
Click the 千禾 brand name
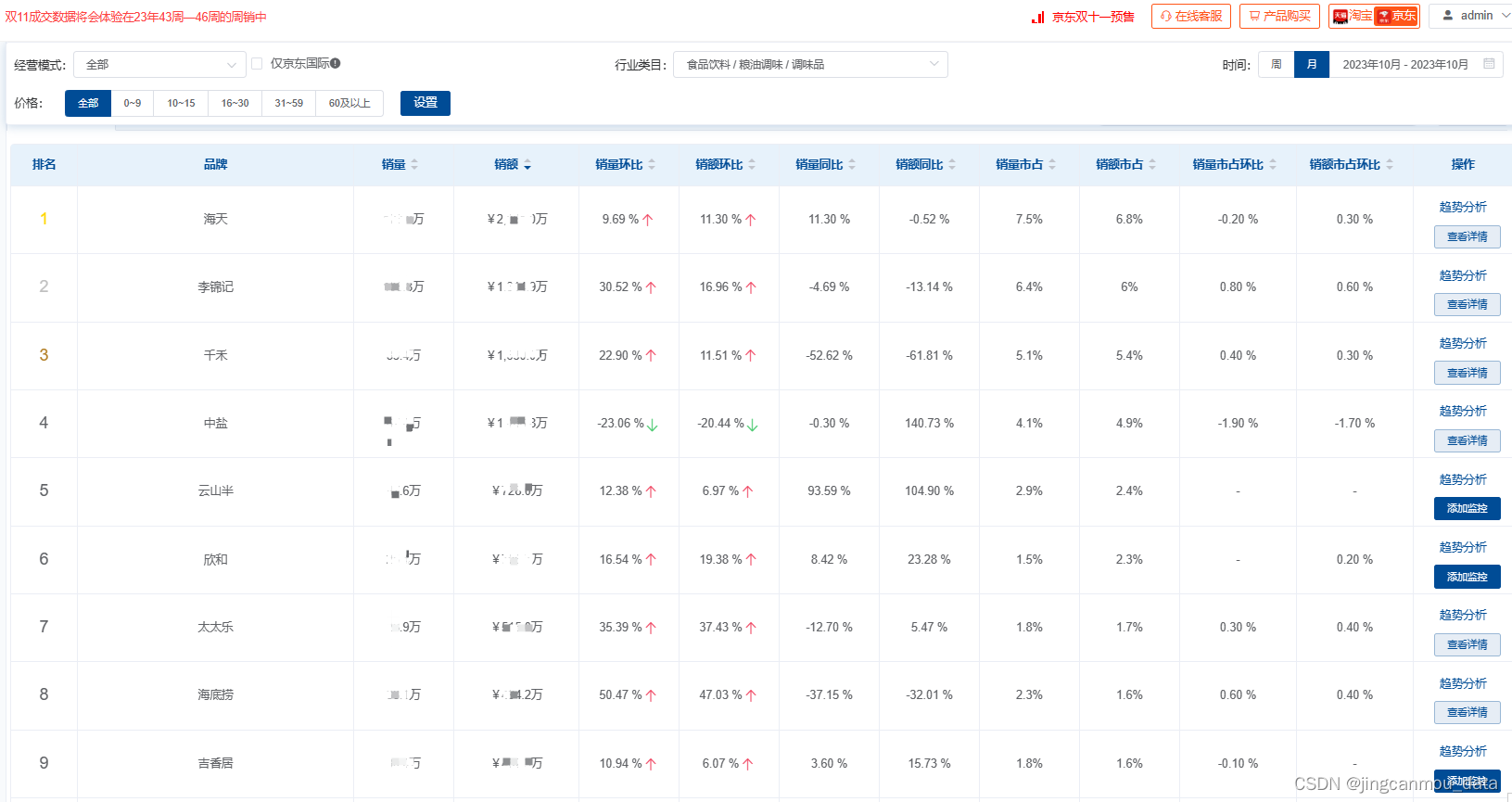coord(216,355)
